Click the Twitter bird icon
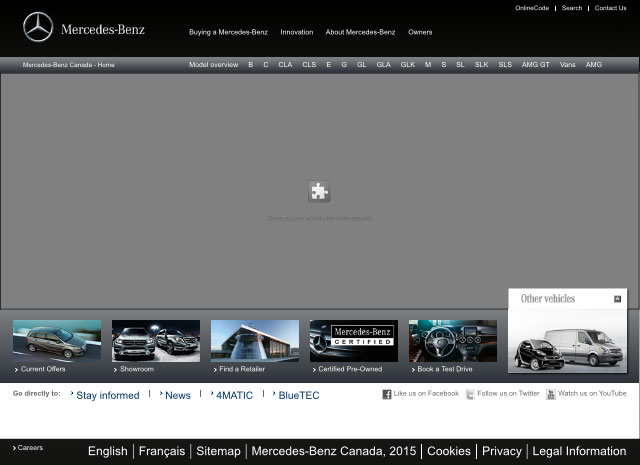The image size is (640, 465). [x=470, y=394]
